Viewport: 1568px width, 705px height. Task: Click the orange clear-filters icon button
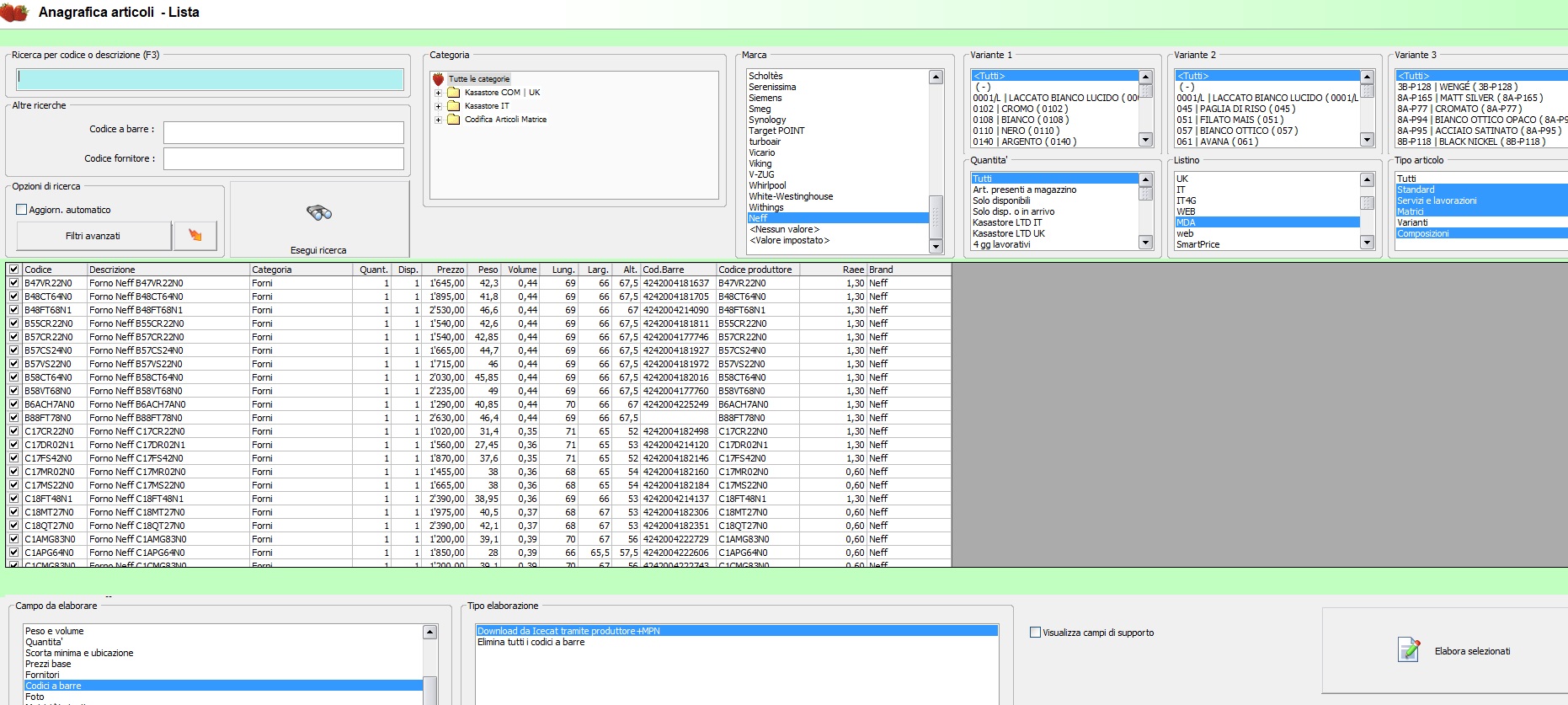[195, 236]
